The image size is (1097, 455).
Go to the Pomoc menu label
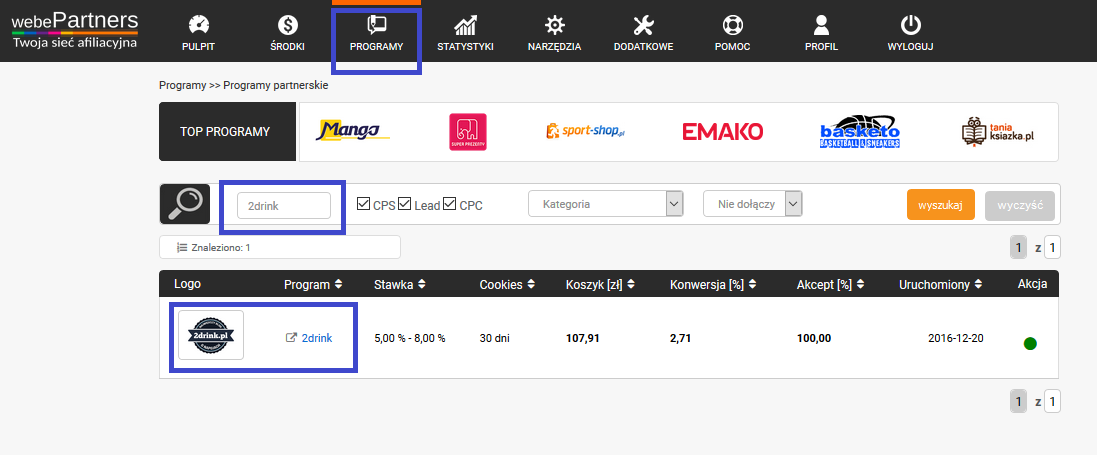tap(732, 48)
